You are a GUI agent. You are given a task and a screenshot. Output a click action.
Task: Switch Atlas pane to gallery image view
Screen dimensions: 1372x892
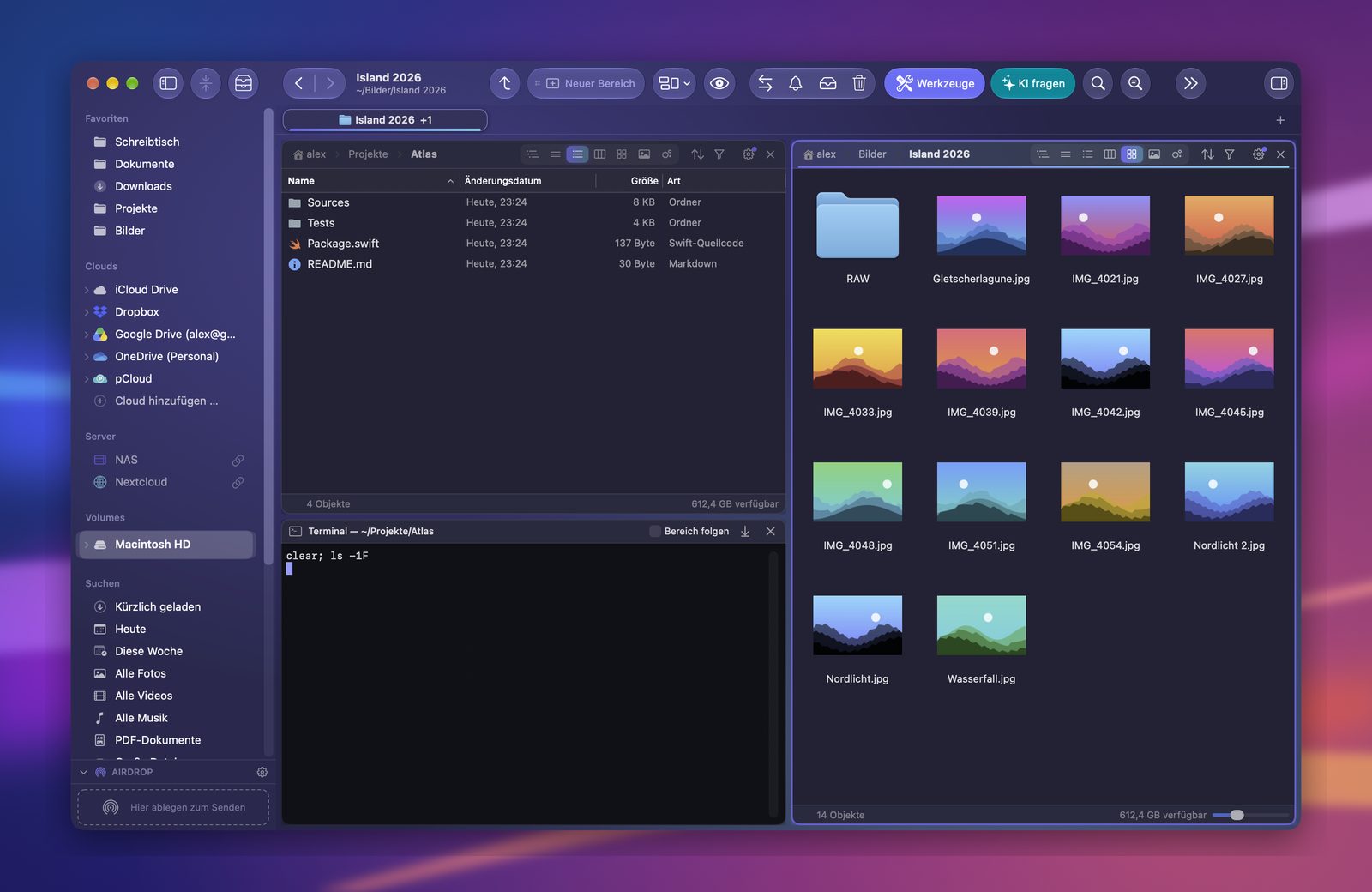coord(644,154)
